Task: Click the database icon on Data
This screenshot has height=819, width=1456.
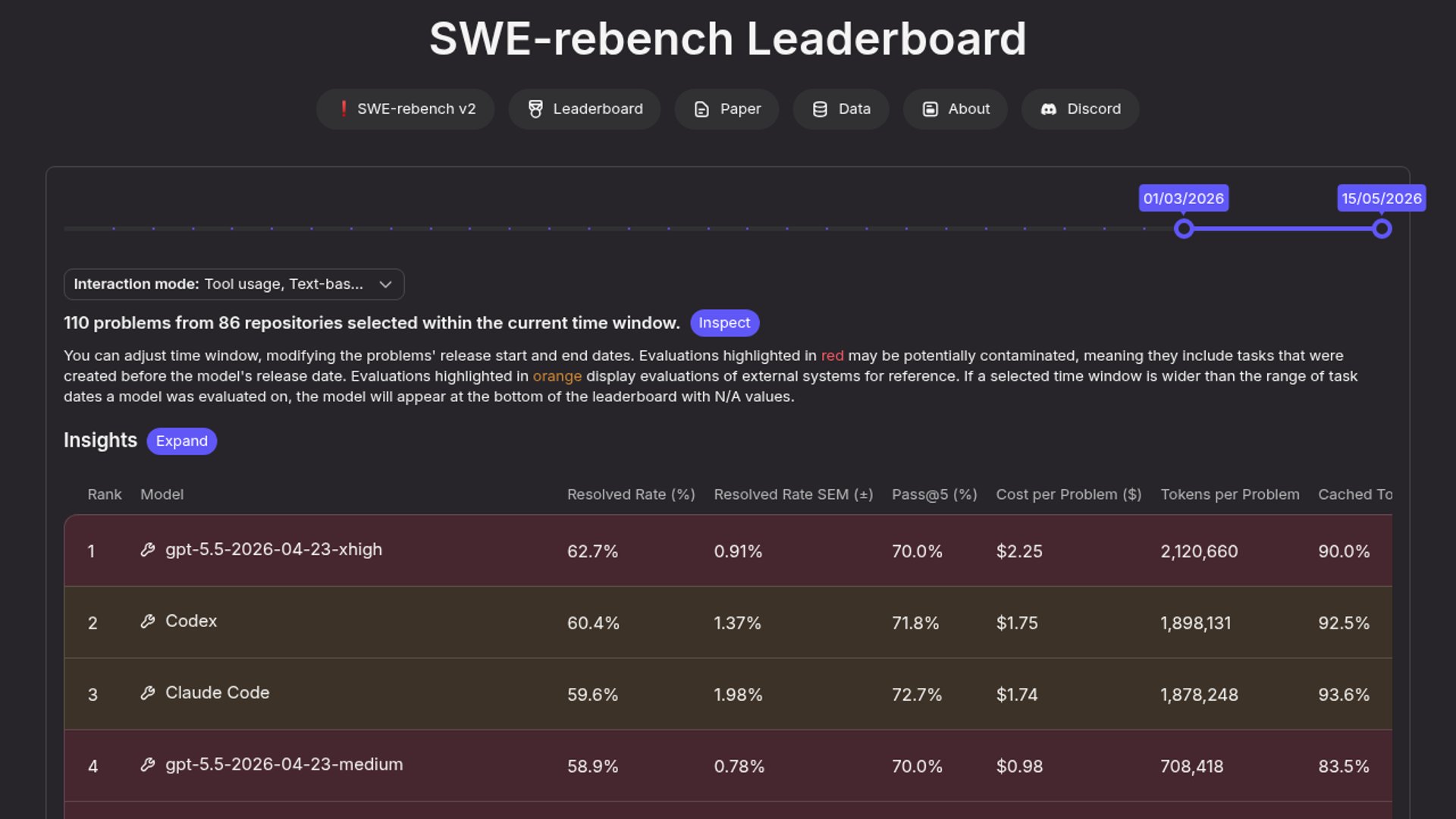Action: [820, 109]
